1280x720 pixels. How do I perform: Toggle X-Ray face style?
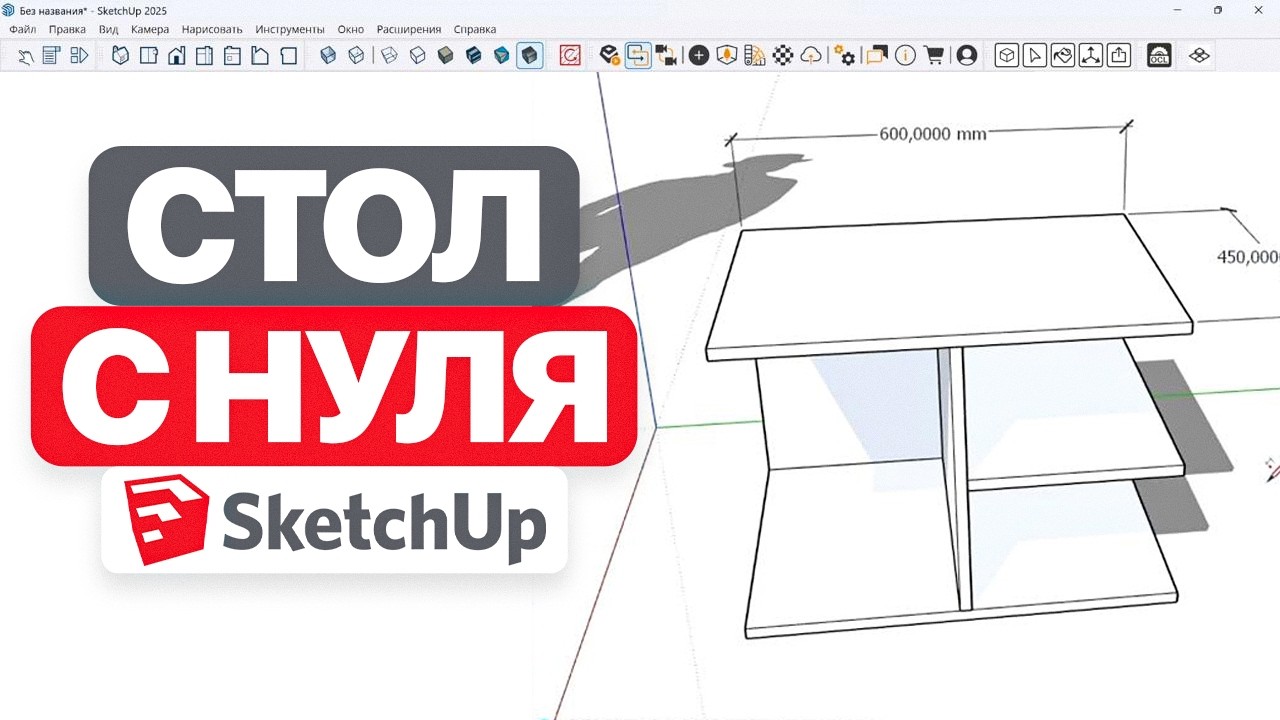pos(328,56)
